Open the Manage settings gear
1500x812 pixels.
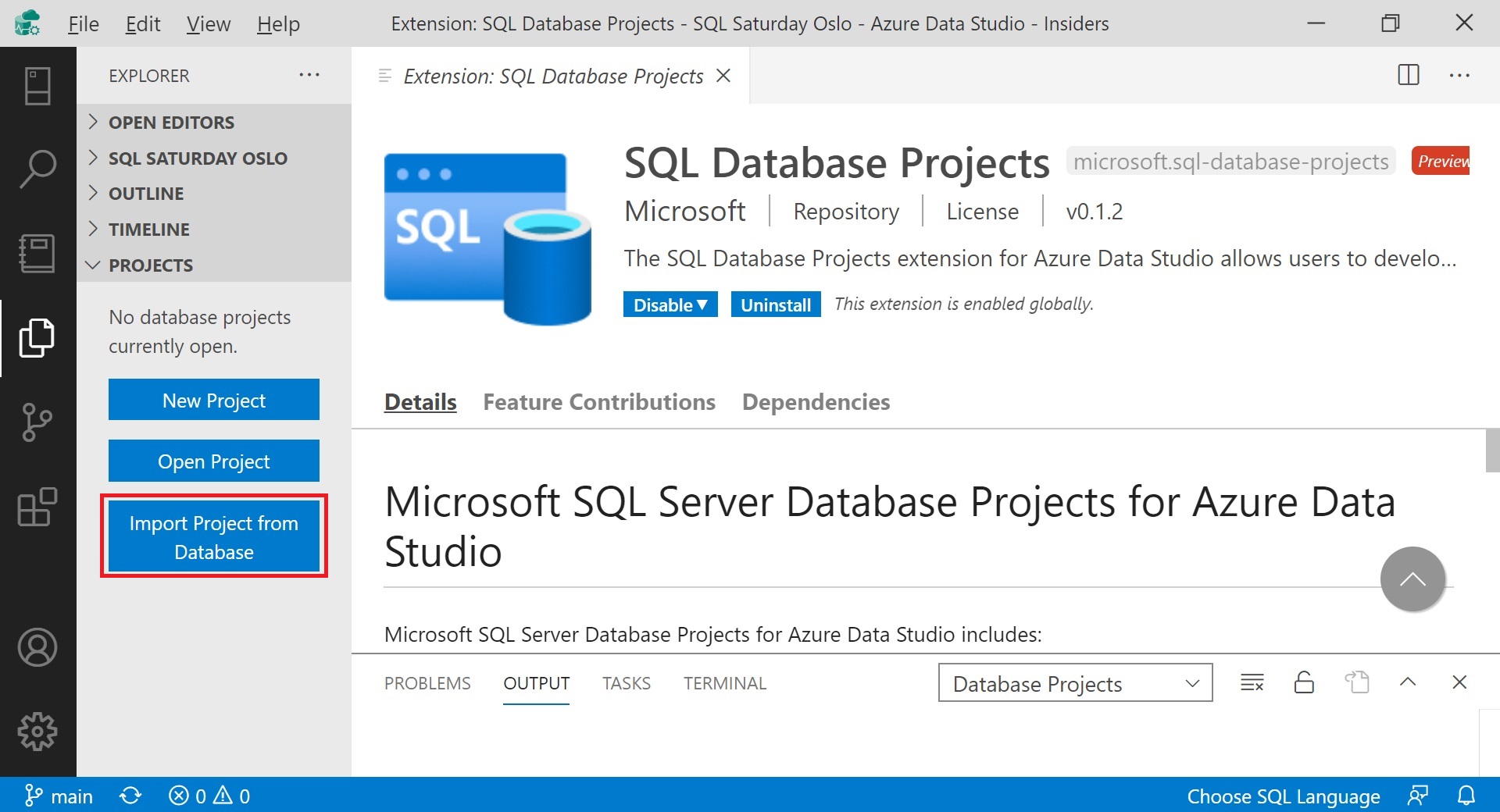click(37, 732)
